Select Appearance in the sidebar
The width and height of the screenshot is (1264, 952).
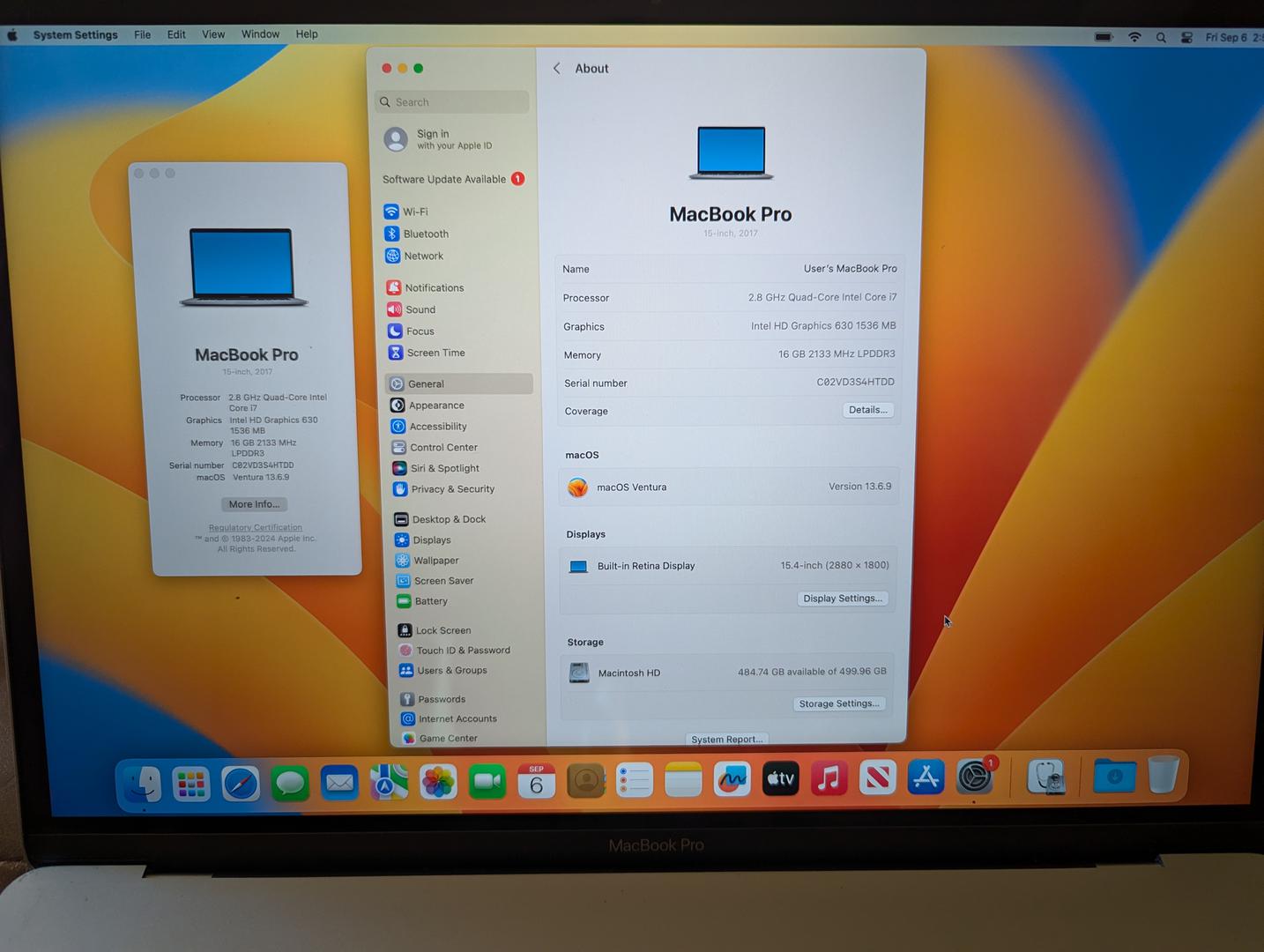coord(427,405)
